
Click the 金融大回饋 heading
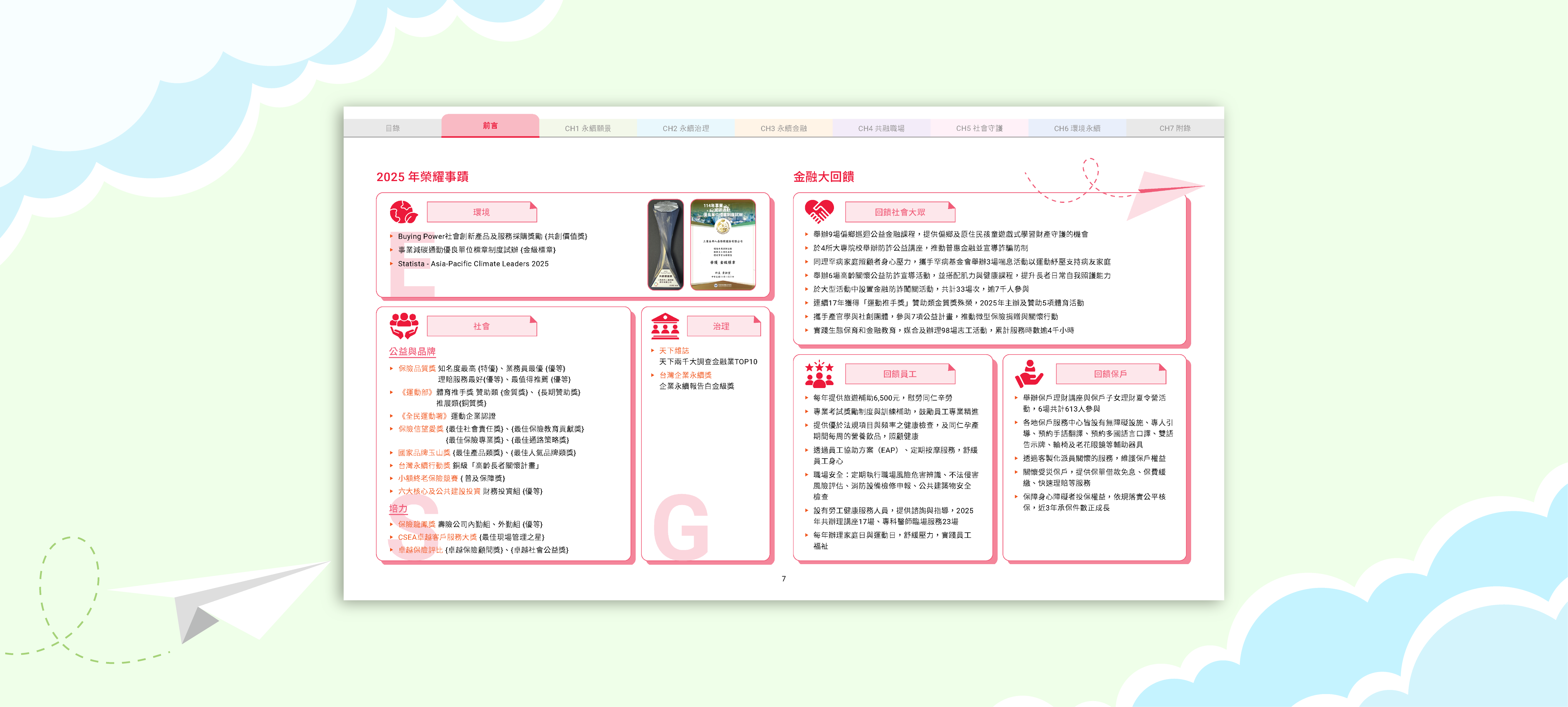click(824, 177)
